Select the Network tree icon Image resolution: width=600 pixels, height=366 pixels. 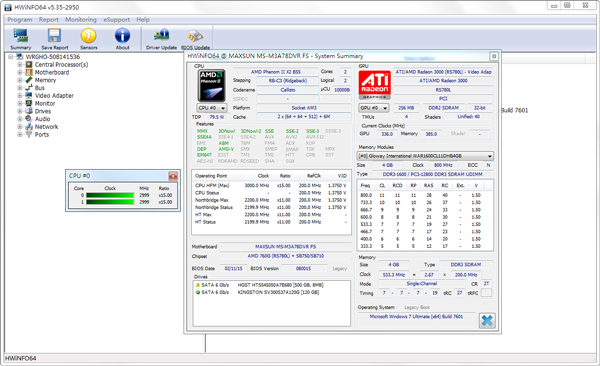29,126
